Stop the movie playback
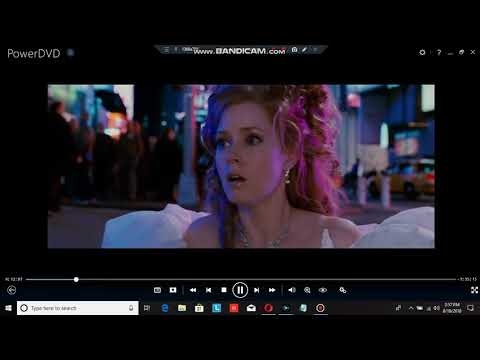 pos(224,290)
